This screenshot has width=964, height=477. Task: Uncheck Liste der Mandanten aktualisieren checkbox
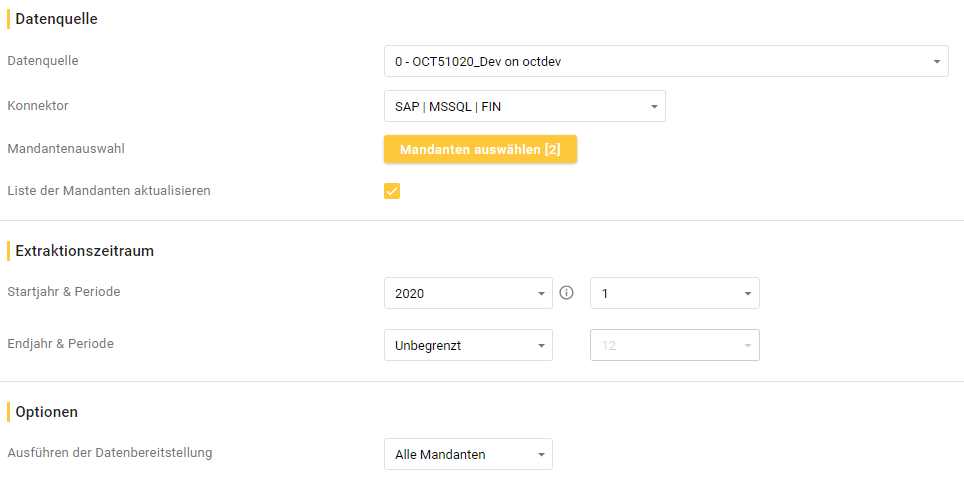[x=392, y=191]
